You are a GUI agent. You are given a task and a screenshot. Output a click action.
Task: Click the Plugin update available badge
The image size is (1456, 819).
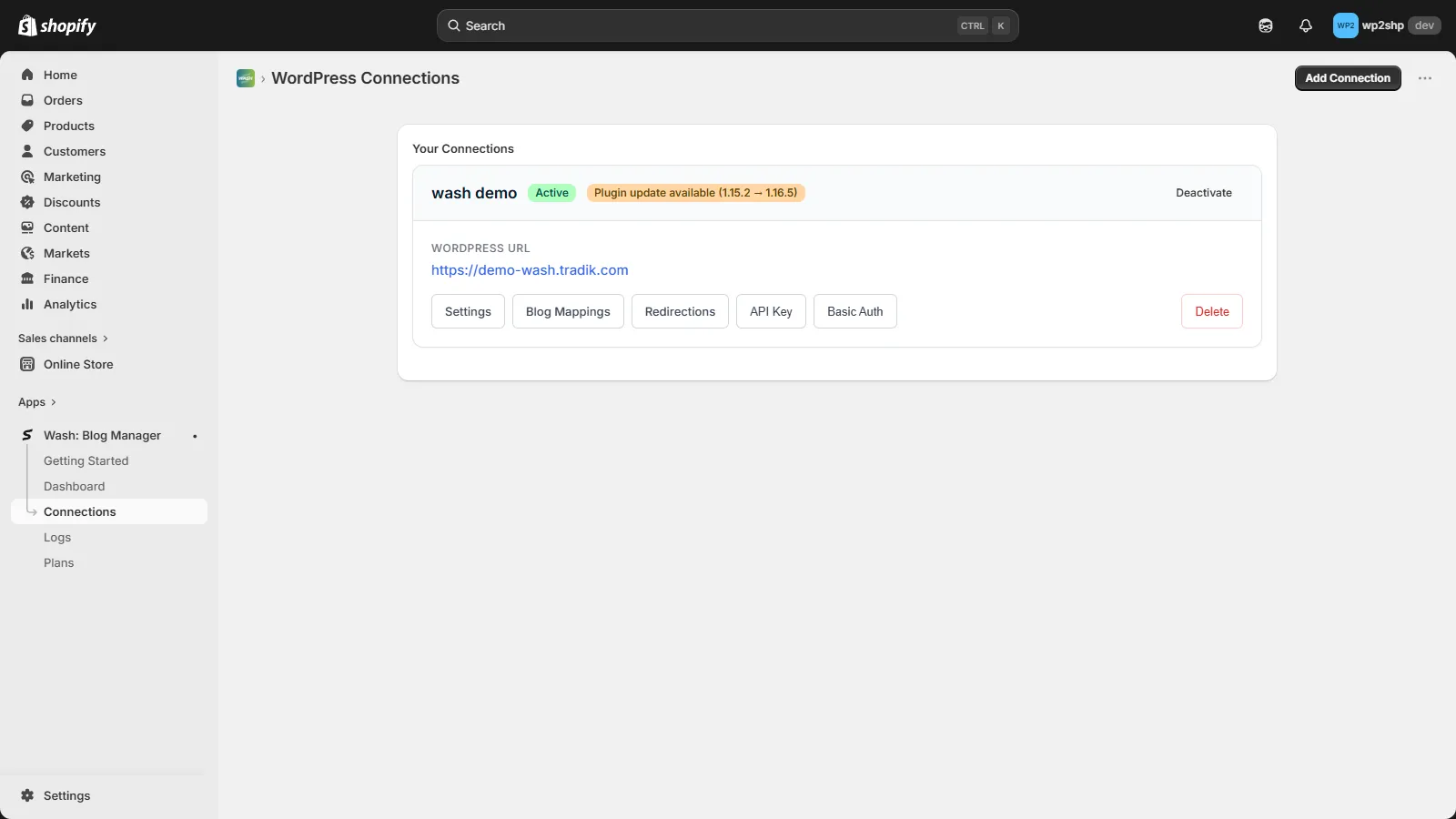coord(696,193)
